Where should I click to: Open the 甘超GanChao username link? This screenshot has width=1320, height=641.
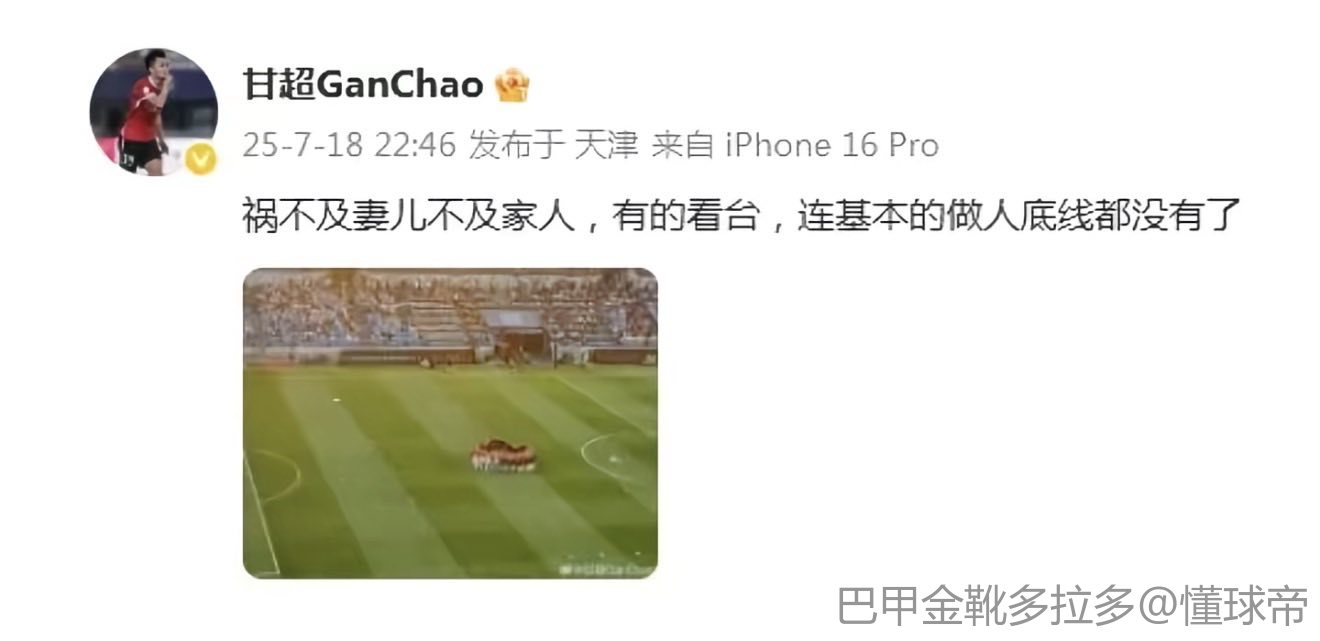363,86
